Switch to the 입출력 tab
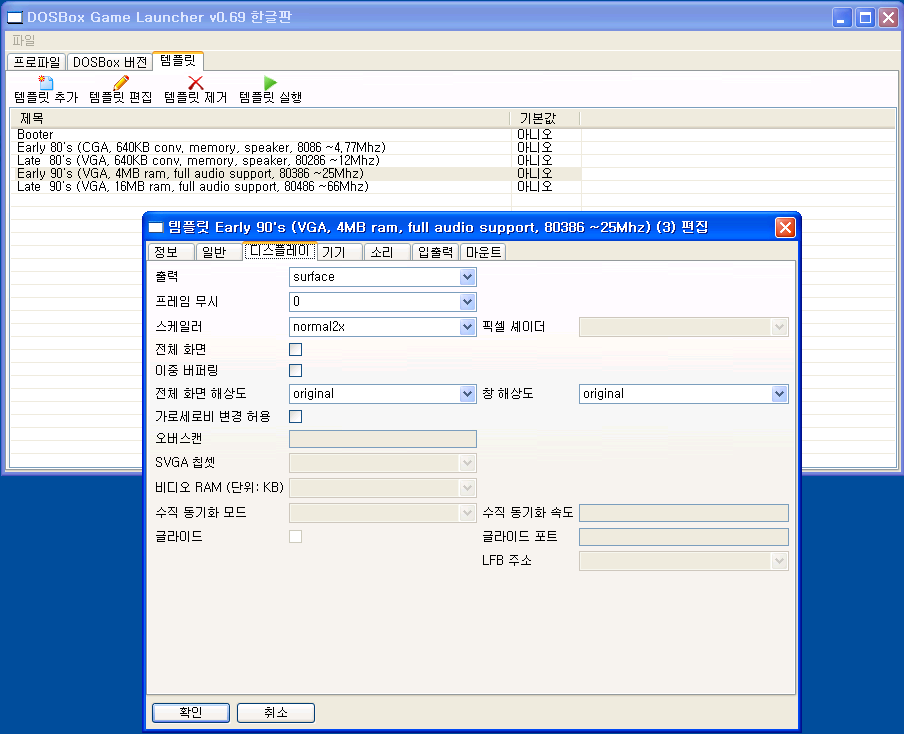Screen dimensions: 904x734 [x=435, y=252]
